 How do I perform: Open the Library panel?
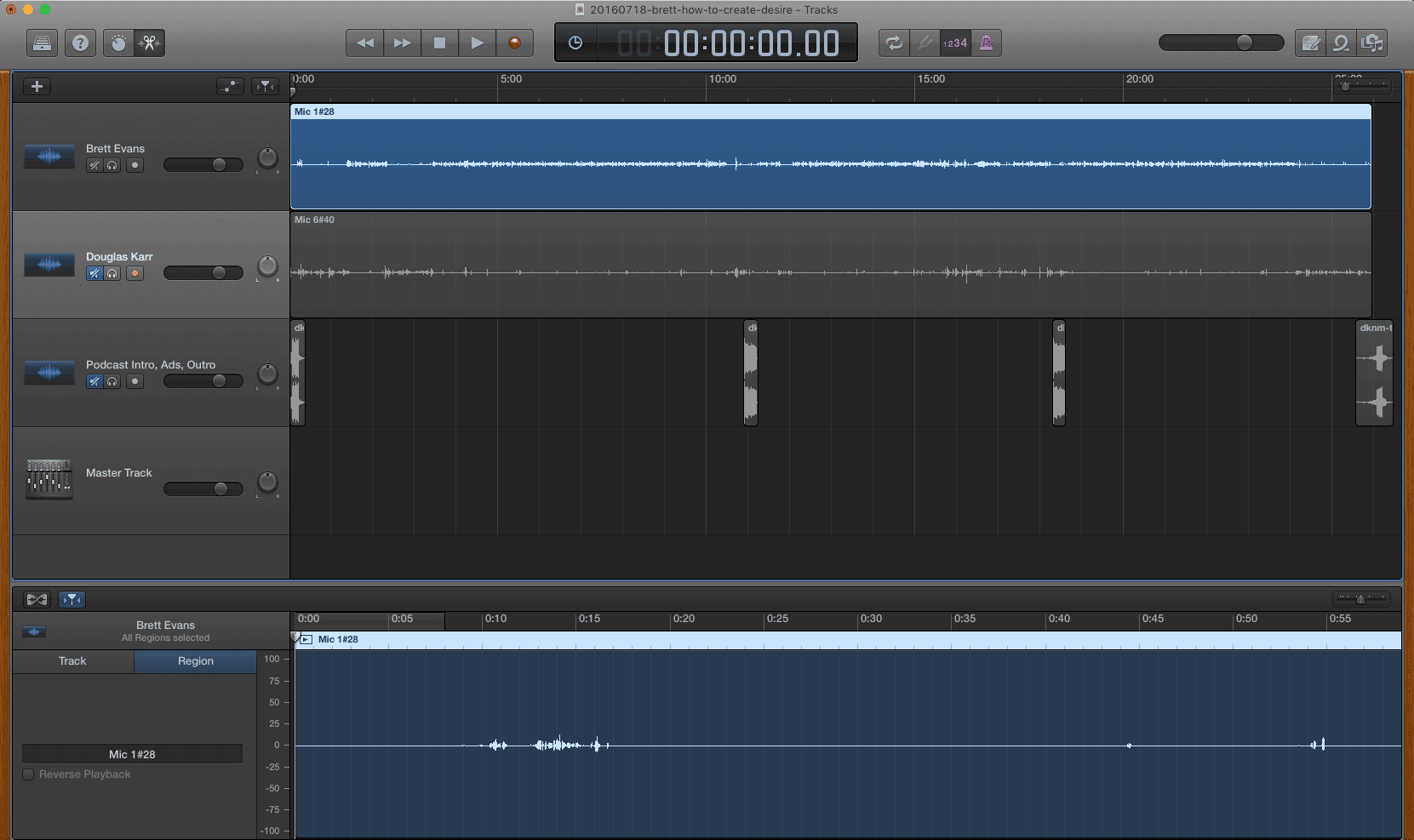click(x=42, y=43)
